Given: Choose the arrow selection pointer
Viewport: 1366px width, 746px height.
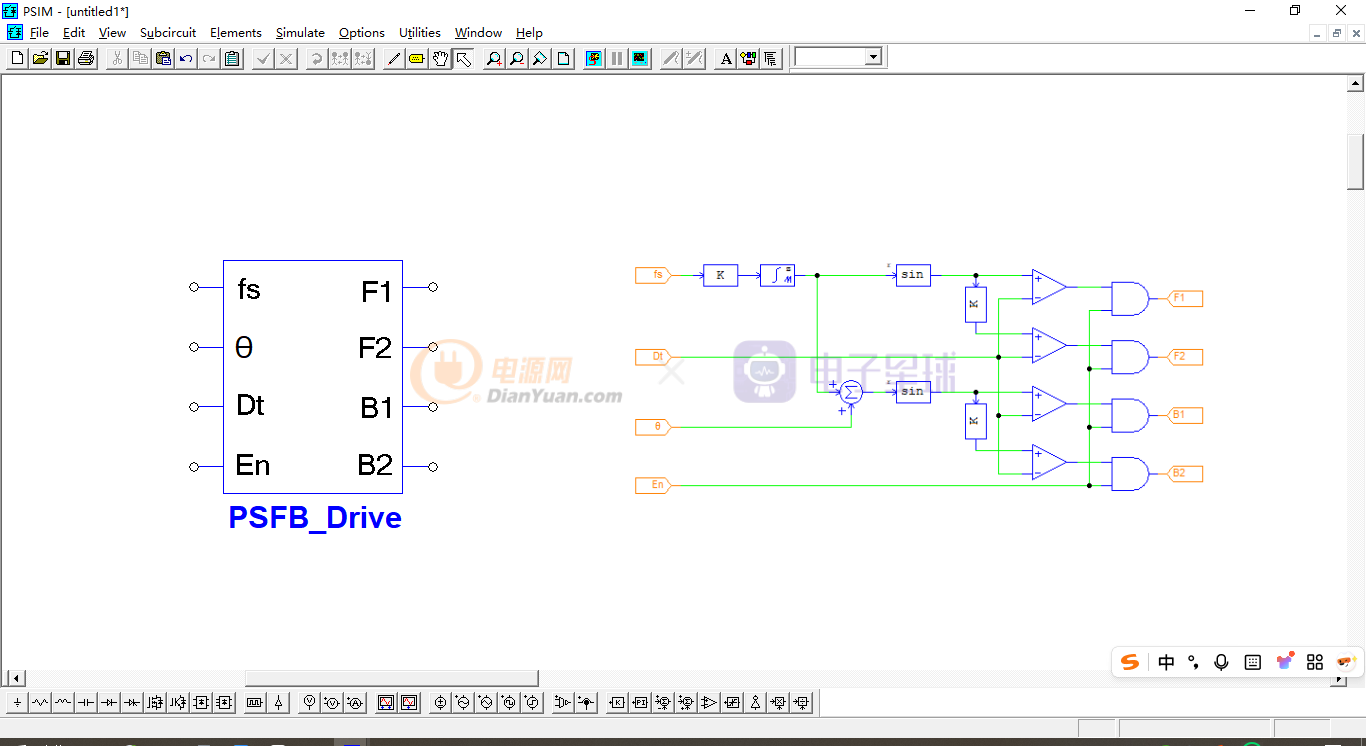Looking at the screenshot, I should point(463,59).
